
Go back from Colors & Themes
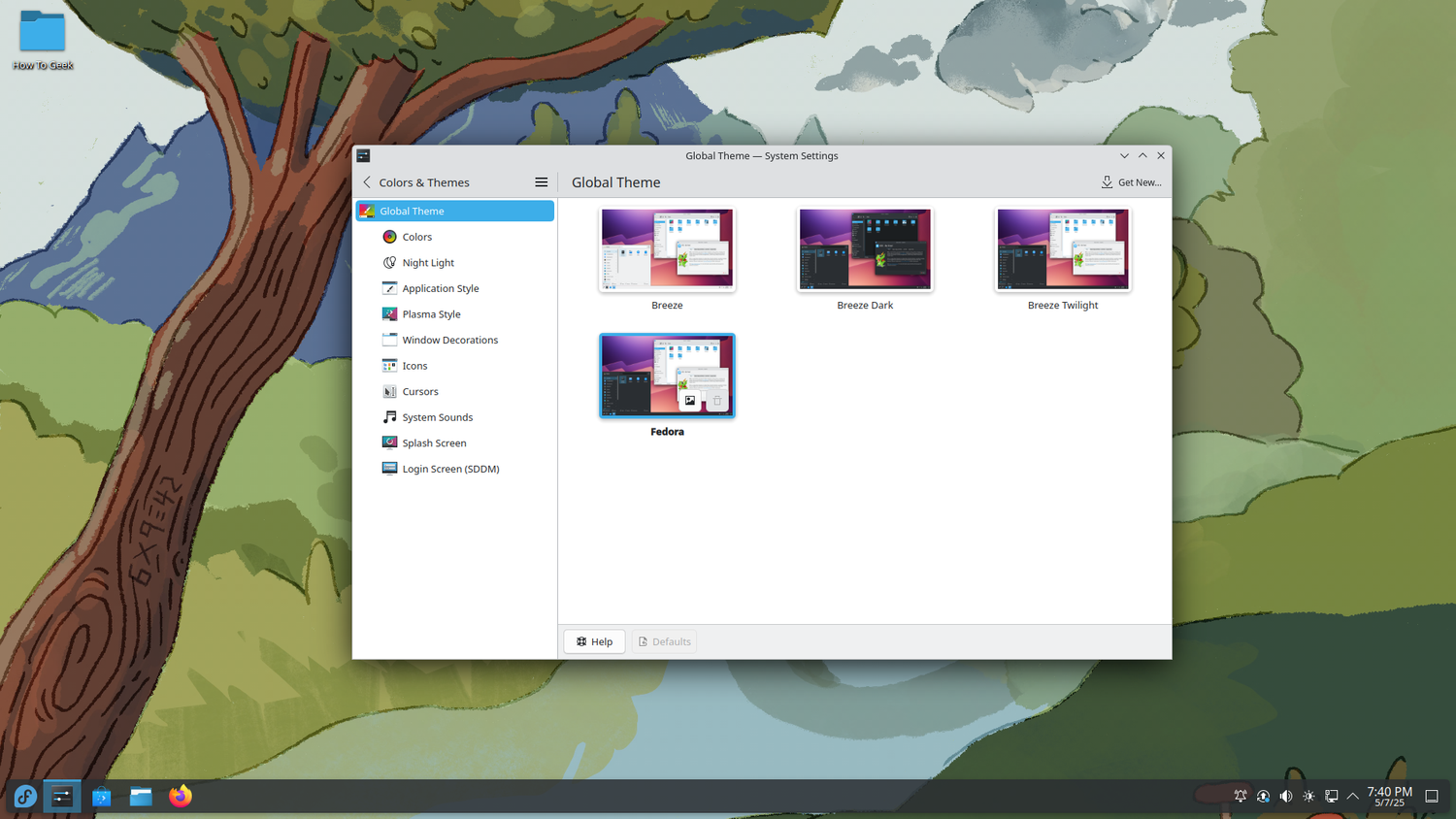[x=367, y=182]
